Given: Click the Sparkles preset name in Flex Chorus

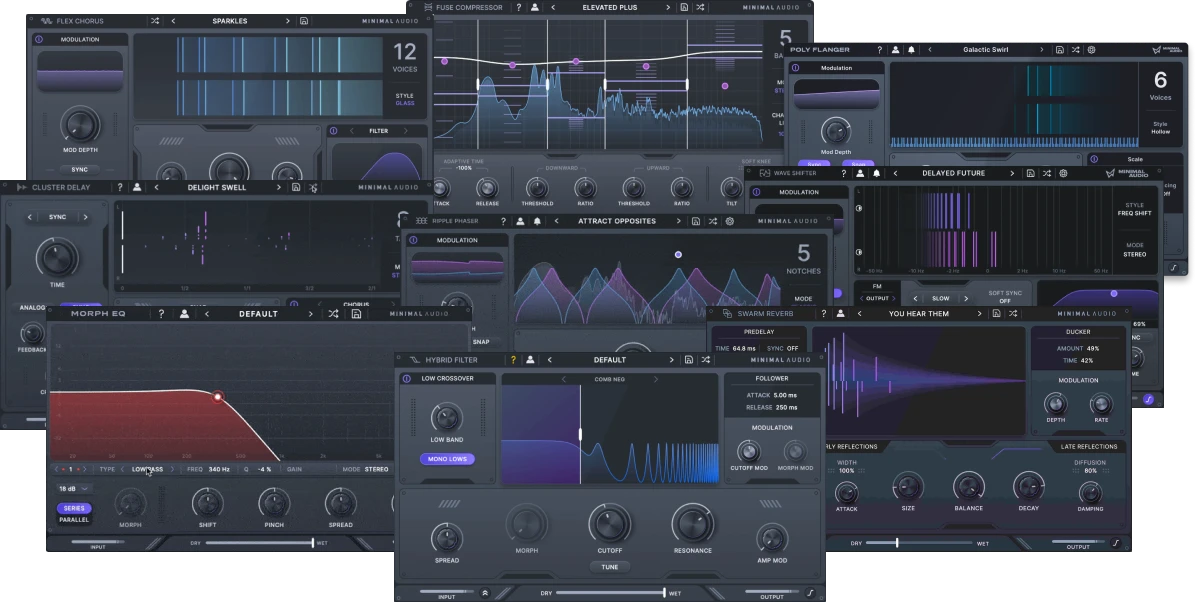Looking at the screenshot, I should coord(230,21).
